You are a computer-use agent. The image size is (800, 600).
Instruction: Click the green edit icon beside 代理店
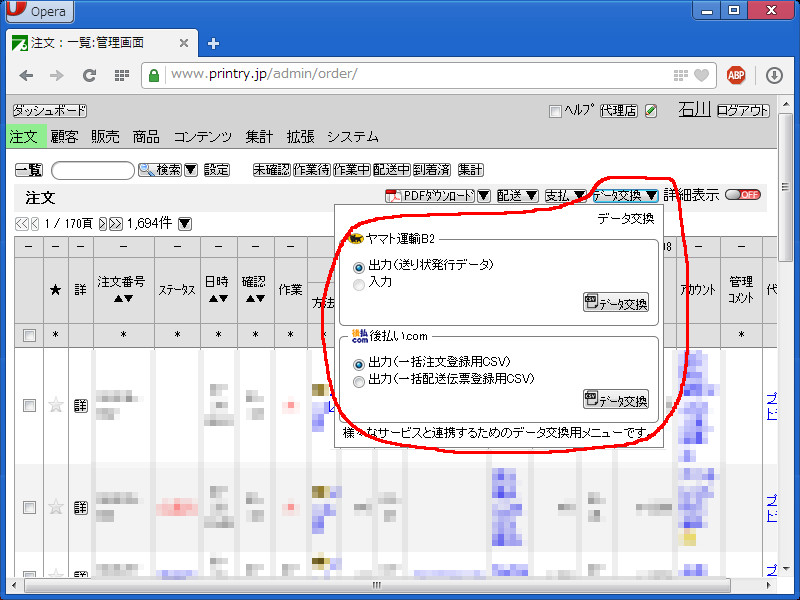(651, 111)
